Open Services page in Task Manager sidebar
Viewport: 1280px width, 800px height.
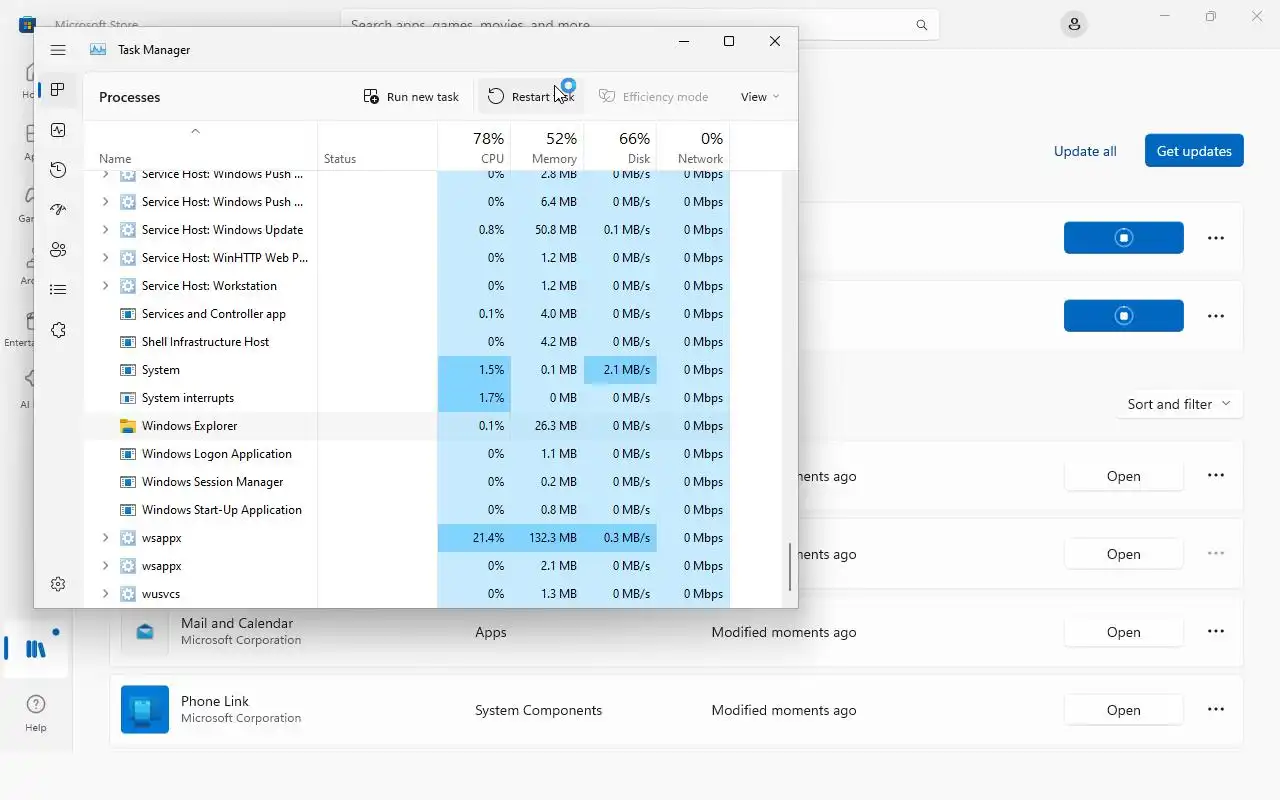58,330
